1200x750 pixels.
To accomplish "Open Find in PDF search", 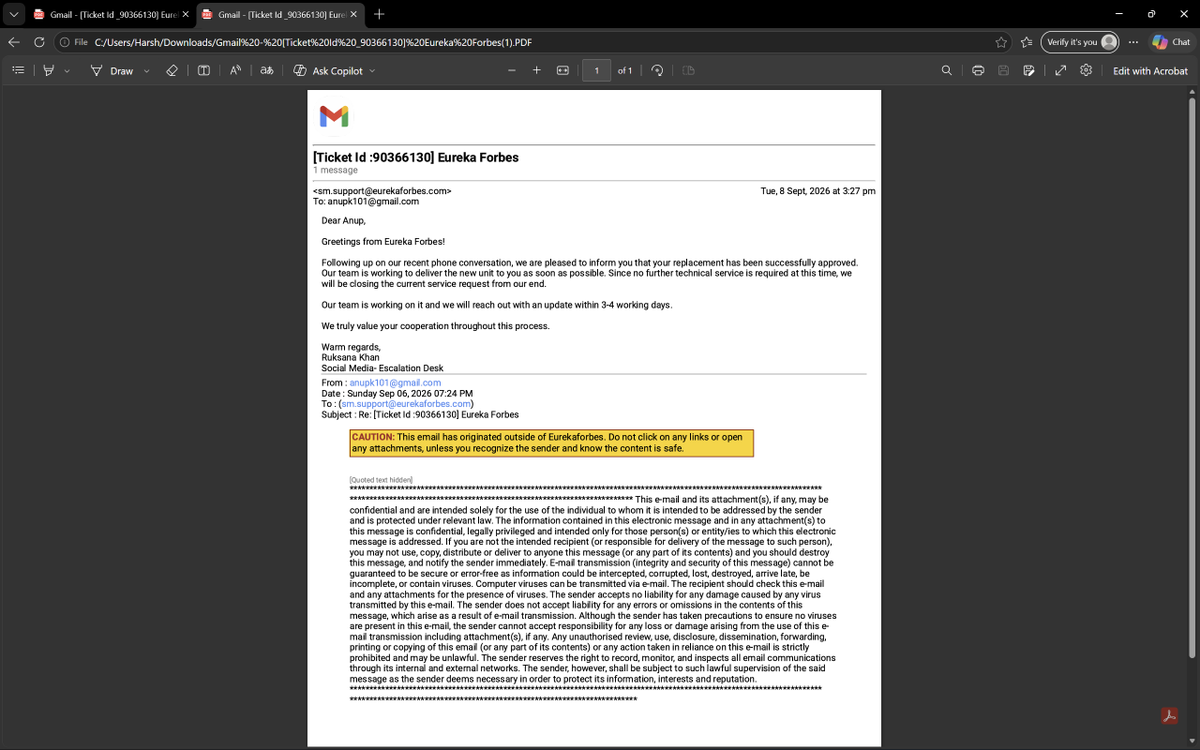I will [x=947, y=71].
